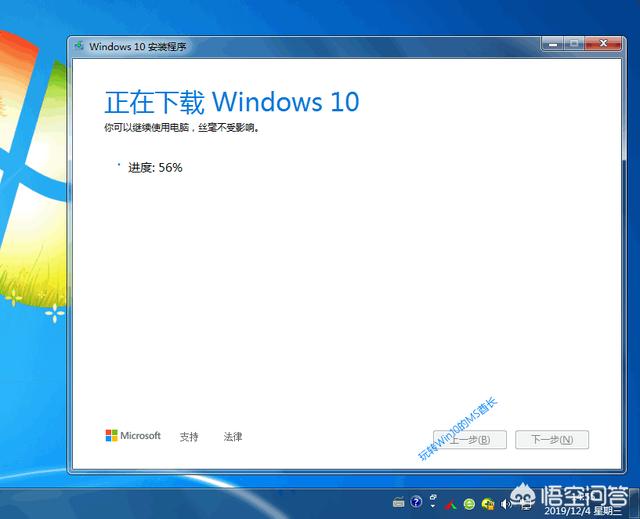This screenshot has width=640, height=519.
Task: Click the 进度: 56% progress text
Action: [155, 168]
